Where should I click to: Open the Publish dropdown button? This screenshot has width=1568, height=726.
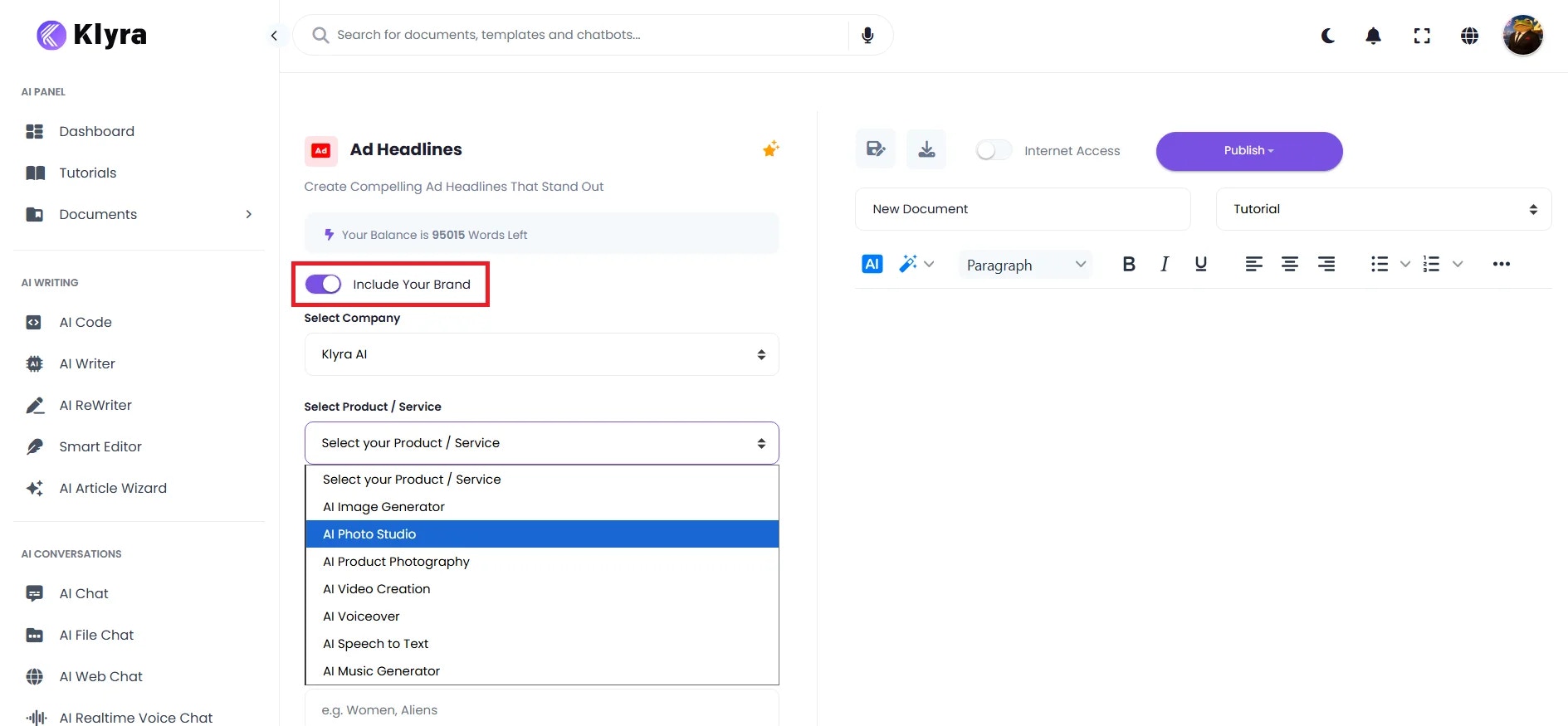[x=1249, y=151]
